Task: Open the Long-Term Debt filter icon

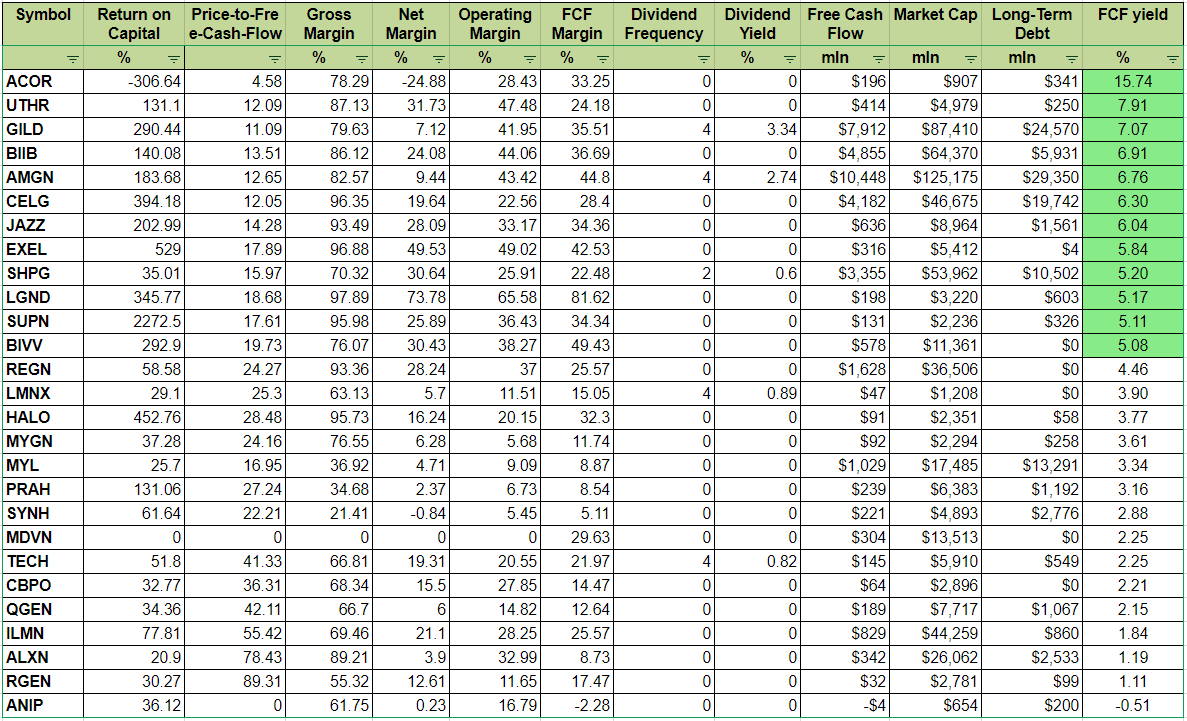Action: click(1072, 58)
